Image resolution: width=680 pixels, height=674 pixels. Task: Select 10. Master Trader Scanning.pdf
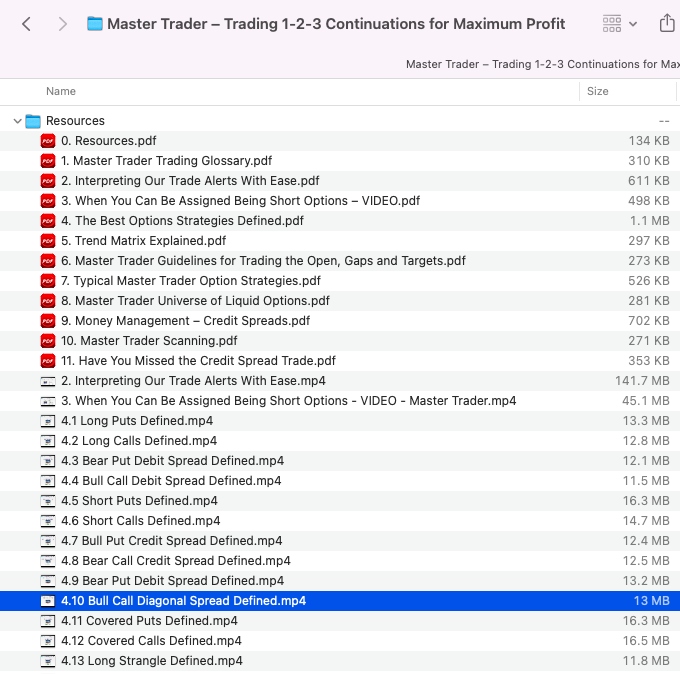pyautogui.click(x=149, y=340)
